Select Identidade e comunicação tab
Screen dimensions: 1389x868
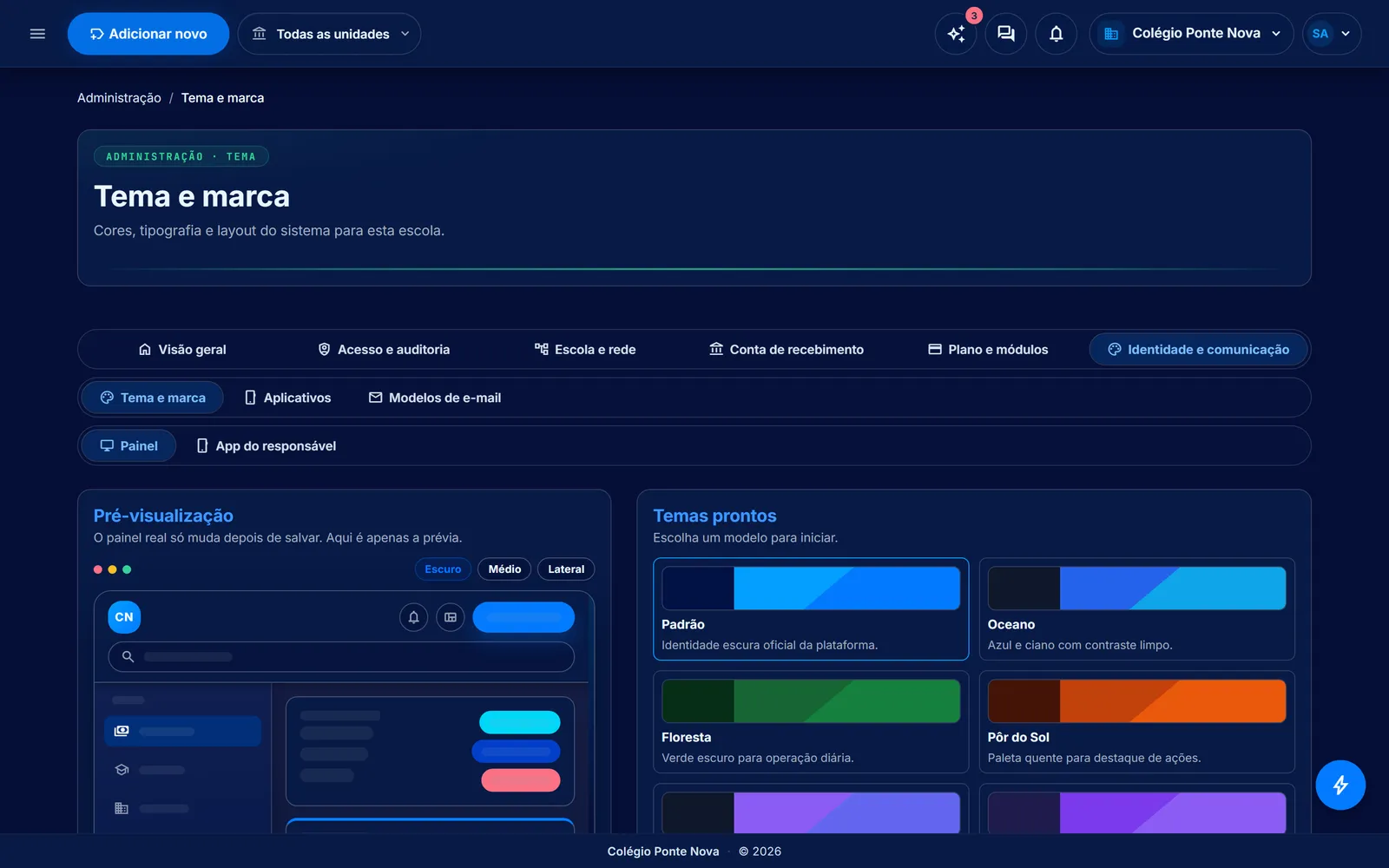[x=1198, y=350]
